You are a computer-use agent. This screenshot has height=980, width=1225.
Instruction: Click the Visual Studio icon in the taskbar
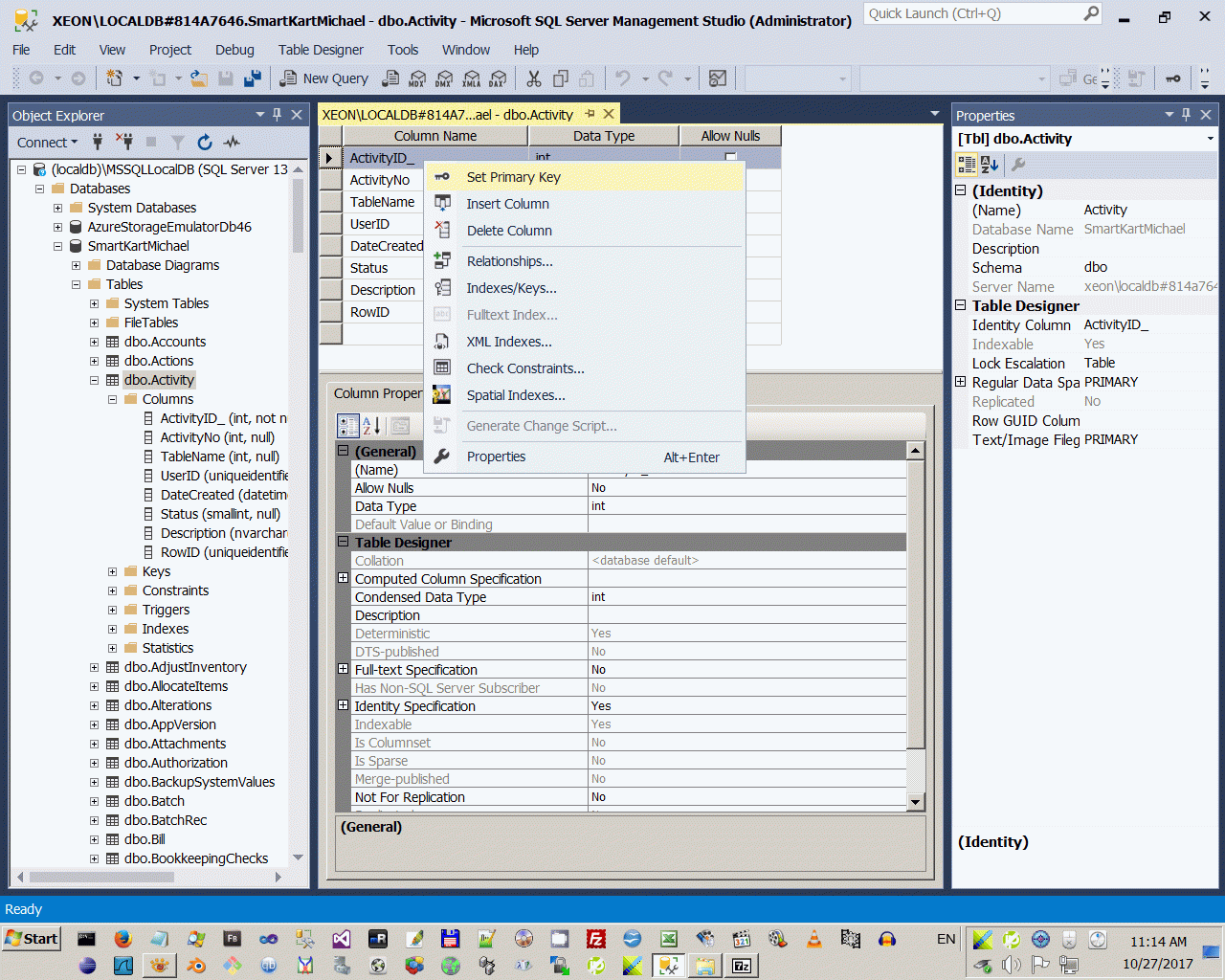tap(342, 939)
